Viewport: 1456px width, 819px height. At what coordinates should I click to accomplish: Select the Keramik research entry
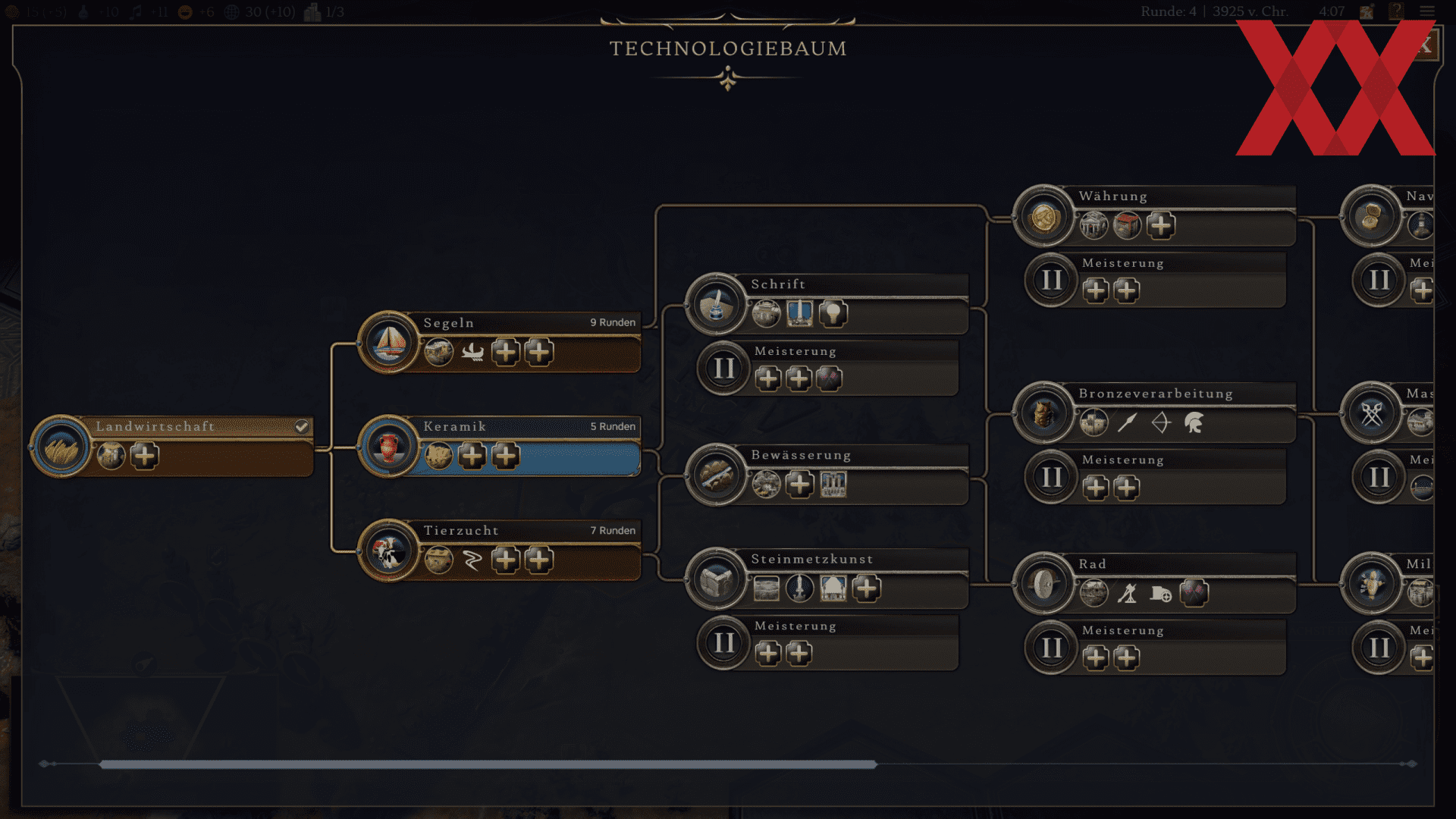500,447
